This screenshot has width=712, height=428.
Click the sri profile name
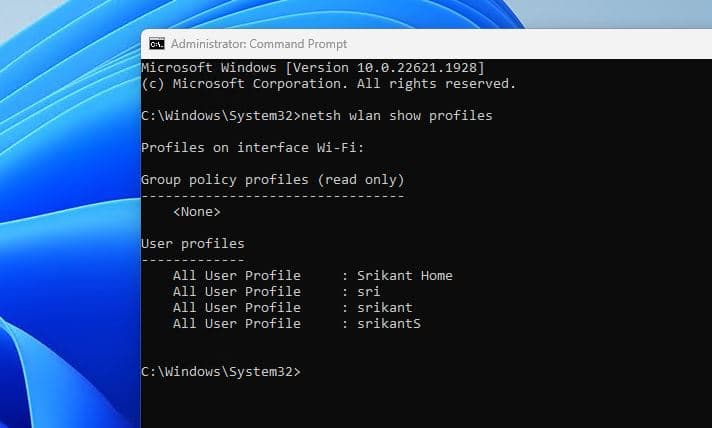(369, 291)
